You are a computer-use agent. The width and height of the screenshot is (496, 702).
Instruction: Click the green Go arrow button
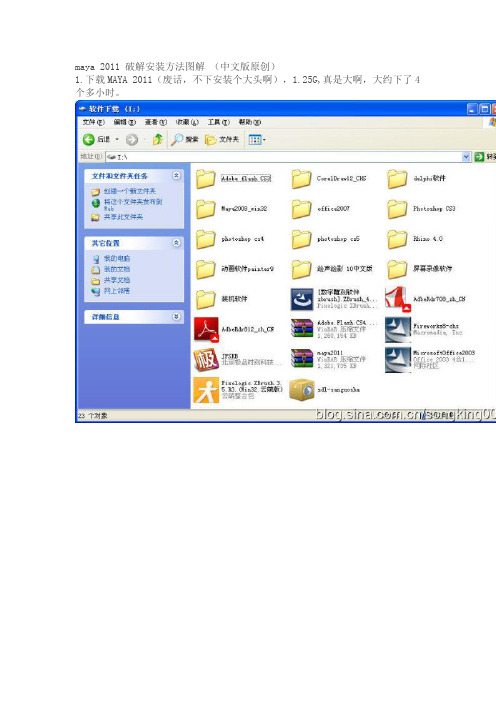(x=479, y=157)
